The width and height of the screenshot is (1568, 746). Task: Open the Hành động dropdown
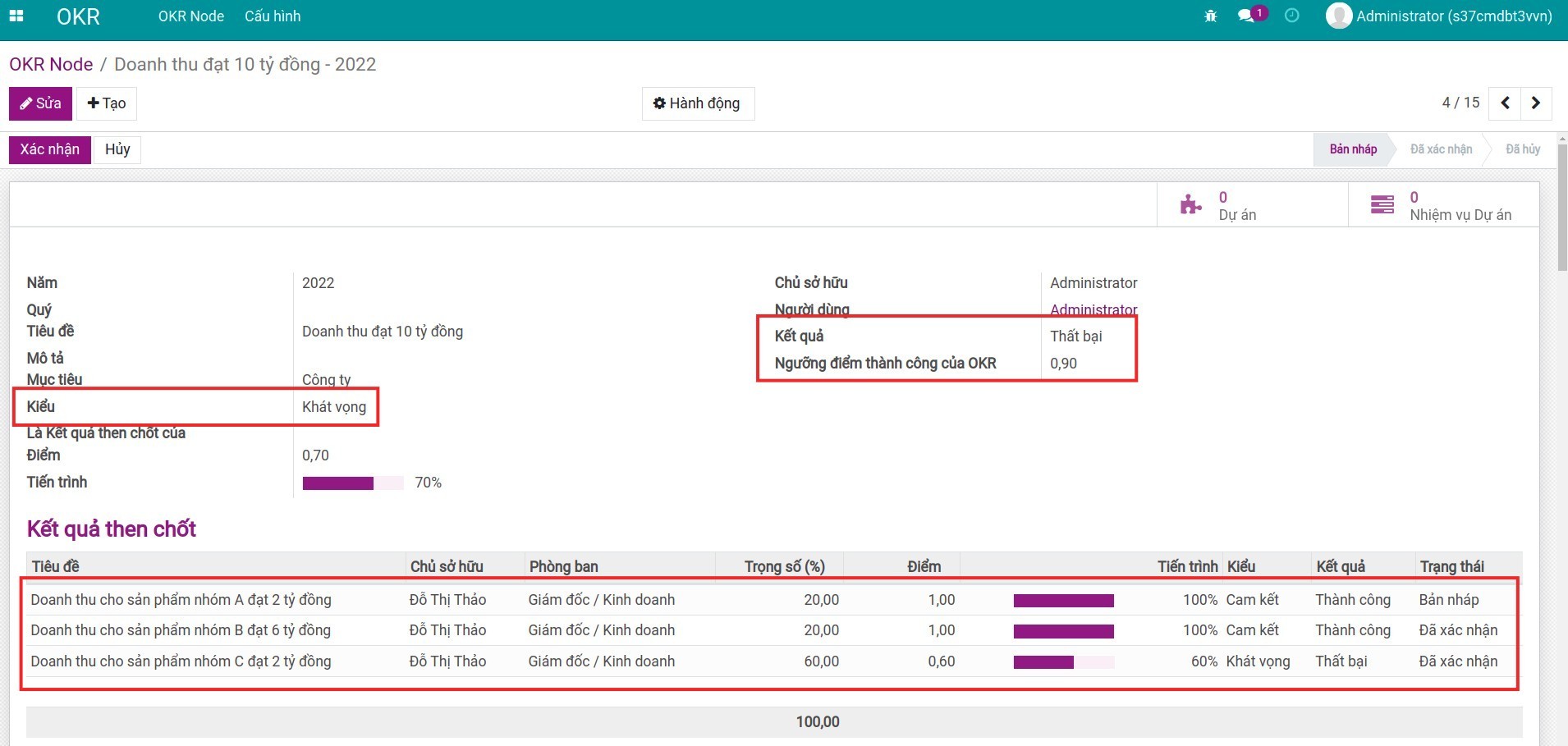pos(697,103)
